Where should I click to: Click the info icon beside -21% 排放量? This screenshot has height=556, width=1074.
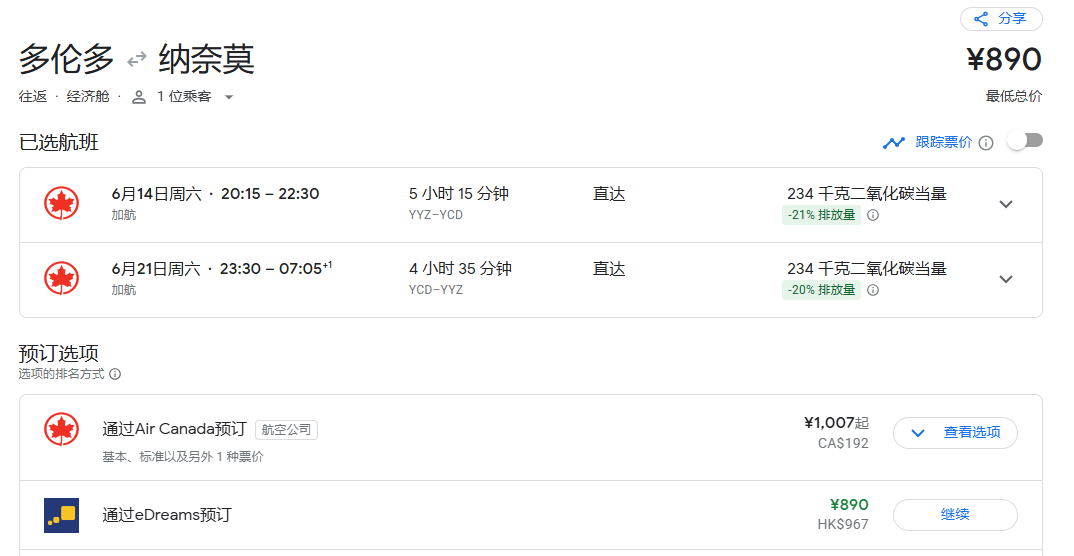pos(873,215)
